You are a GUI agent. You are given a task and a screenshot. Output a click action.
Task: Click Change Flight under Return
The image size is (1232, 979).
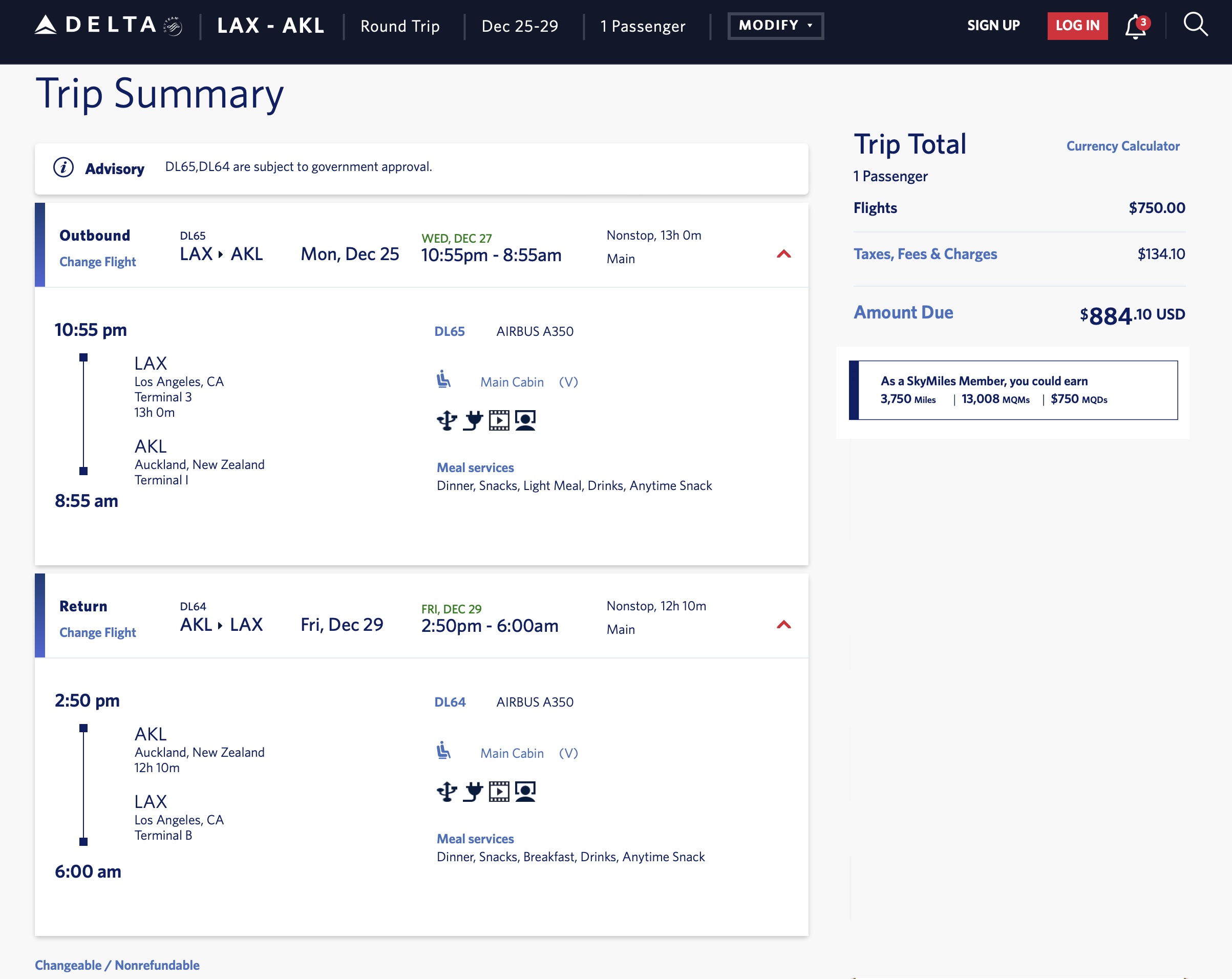(98, 632)
